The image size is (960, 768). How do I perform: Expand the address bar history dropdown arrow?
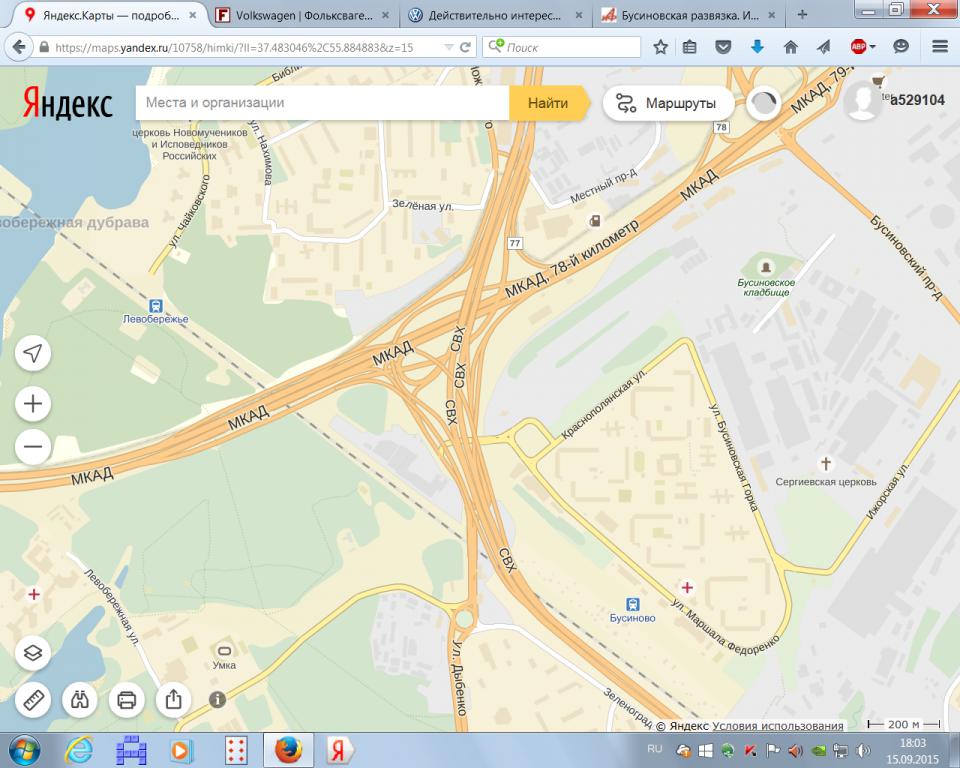(x=449, y=47)
